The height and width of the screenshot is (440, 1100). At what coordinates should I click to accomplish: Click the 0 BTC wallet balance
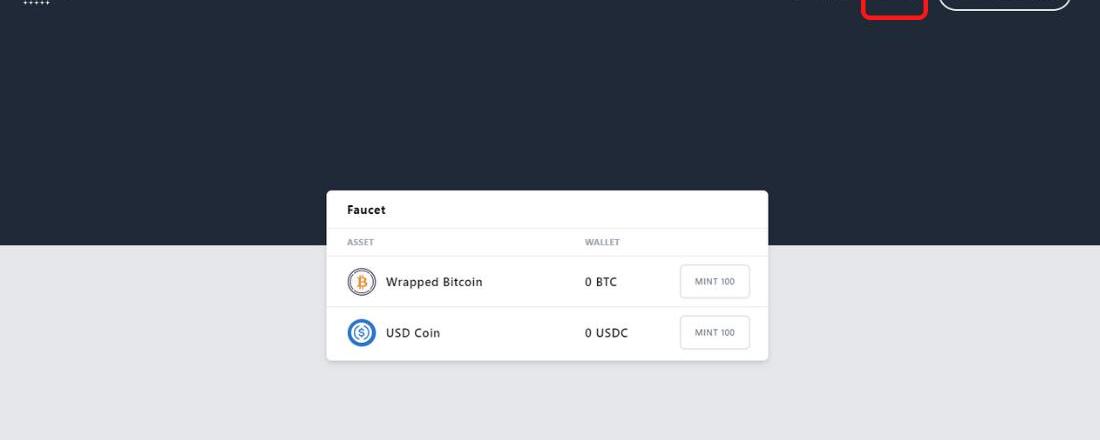(x=601, y=282)
